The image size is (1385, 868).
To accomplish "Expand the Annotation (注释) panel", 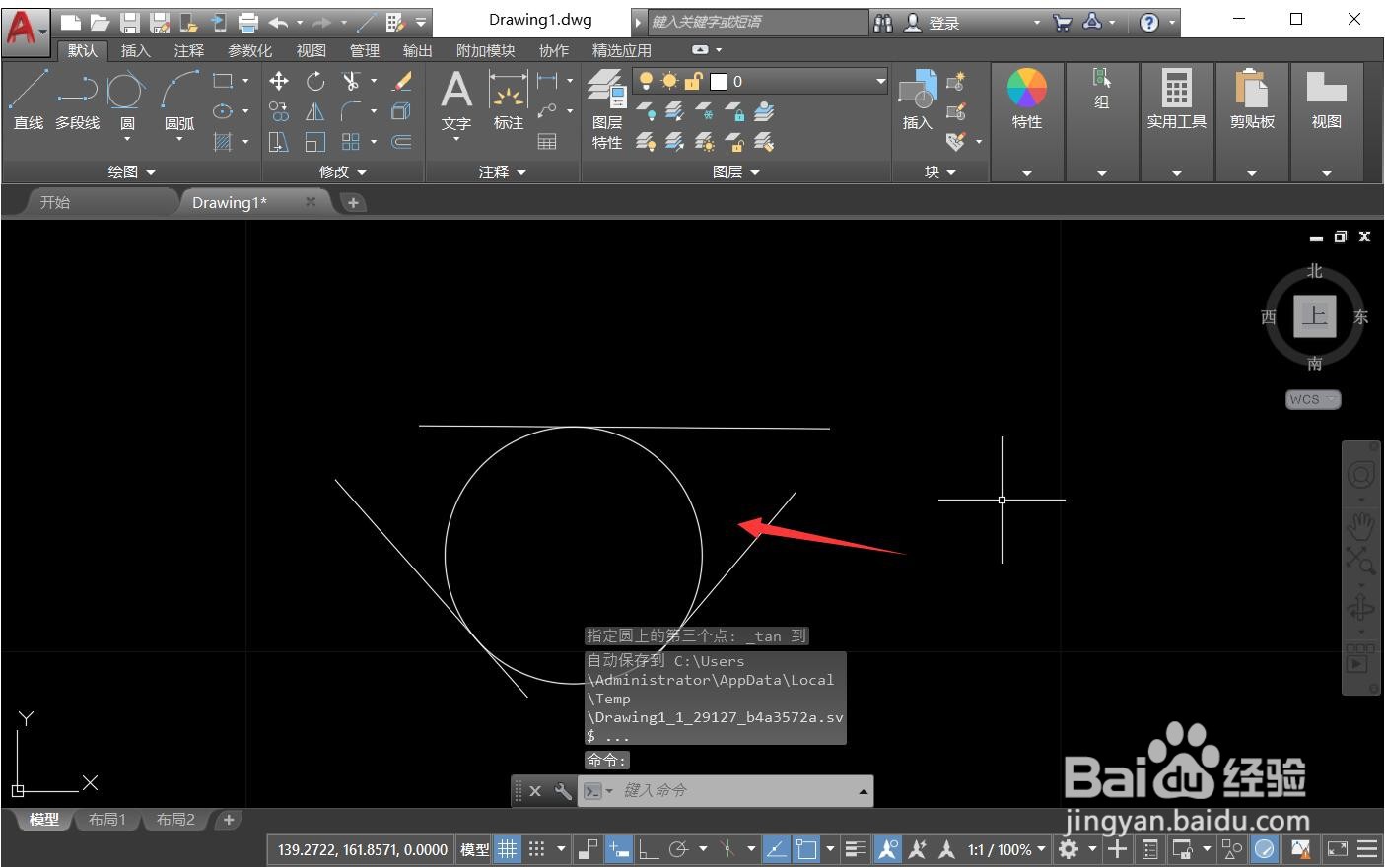I will coord(502,171).
